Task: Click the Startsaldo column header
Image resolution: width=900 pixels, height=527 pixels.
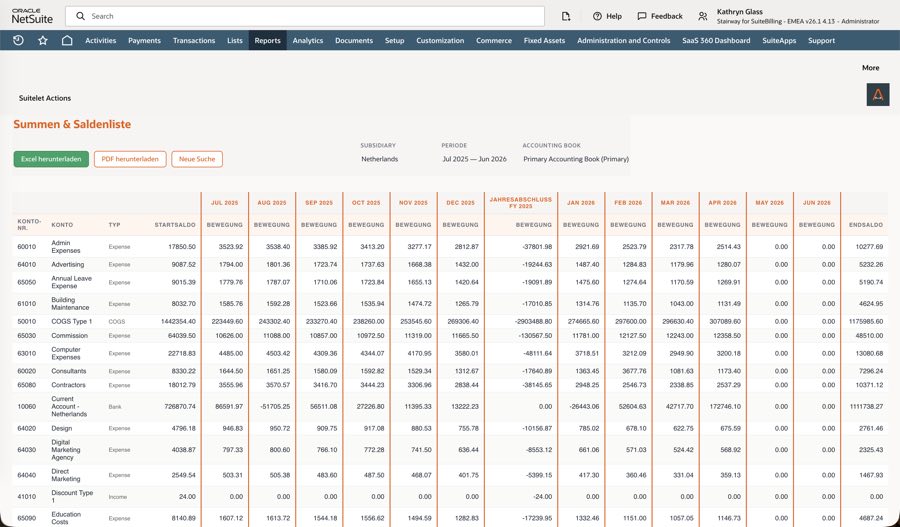Action: pos(175,225)
